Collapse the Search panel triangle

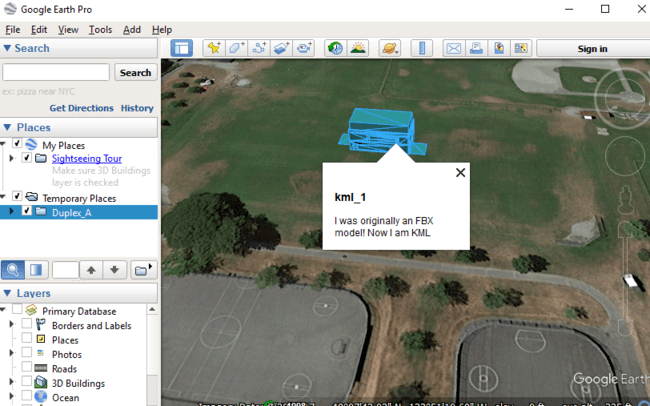pyautogui.click(x=7, y=48)
